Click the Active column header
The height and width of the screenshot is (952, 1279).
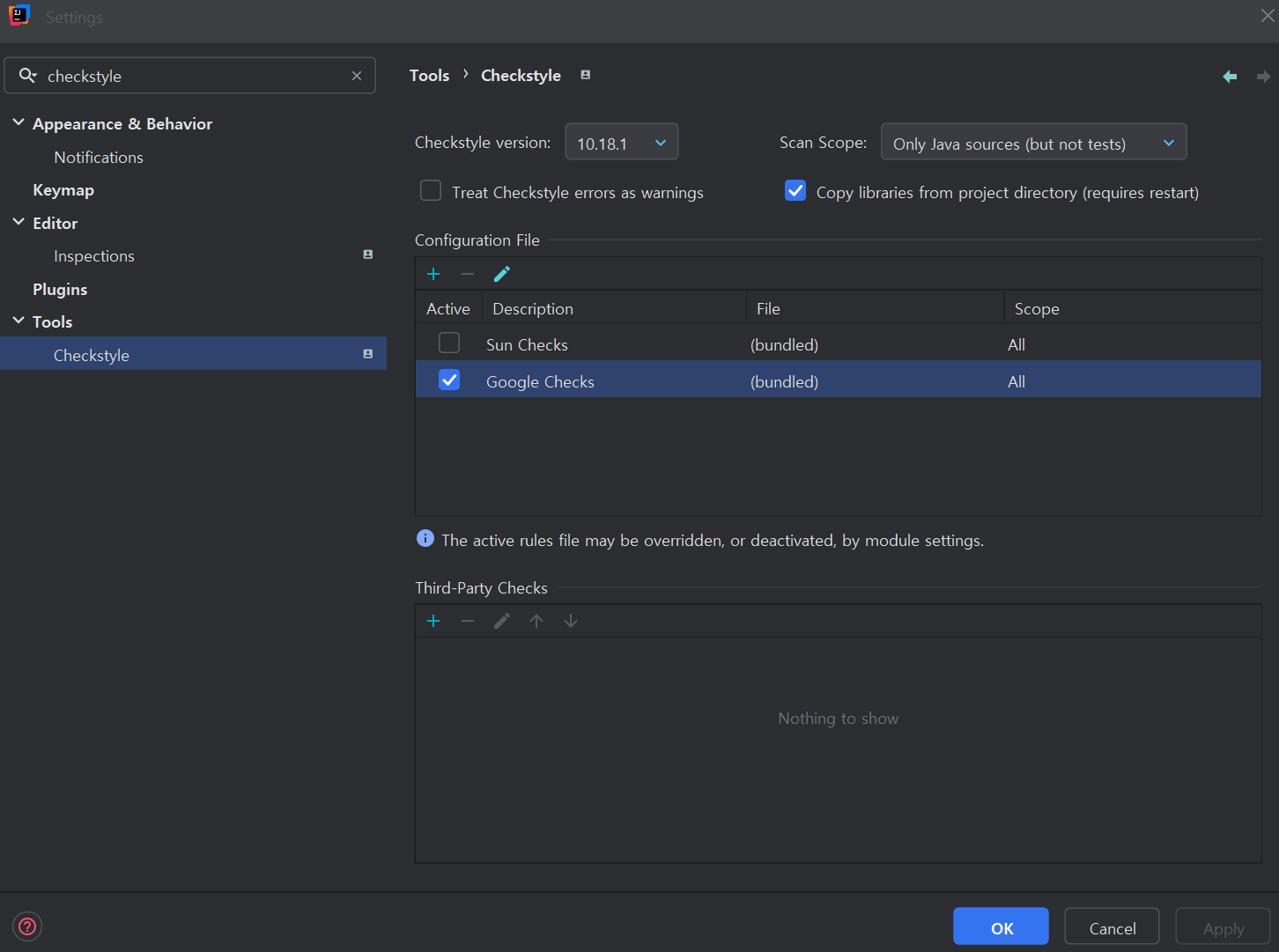448,308
